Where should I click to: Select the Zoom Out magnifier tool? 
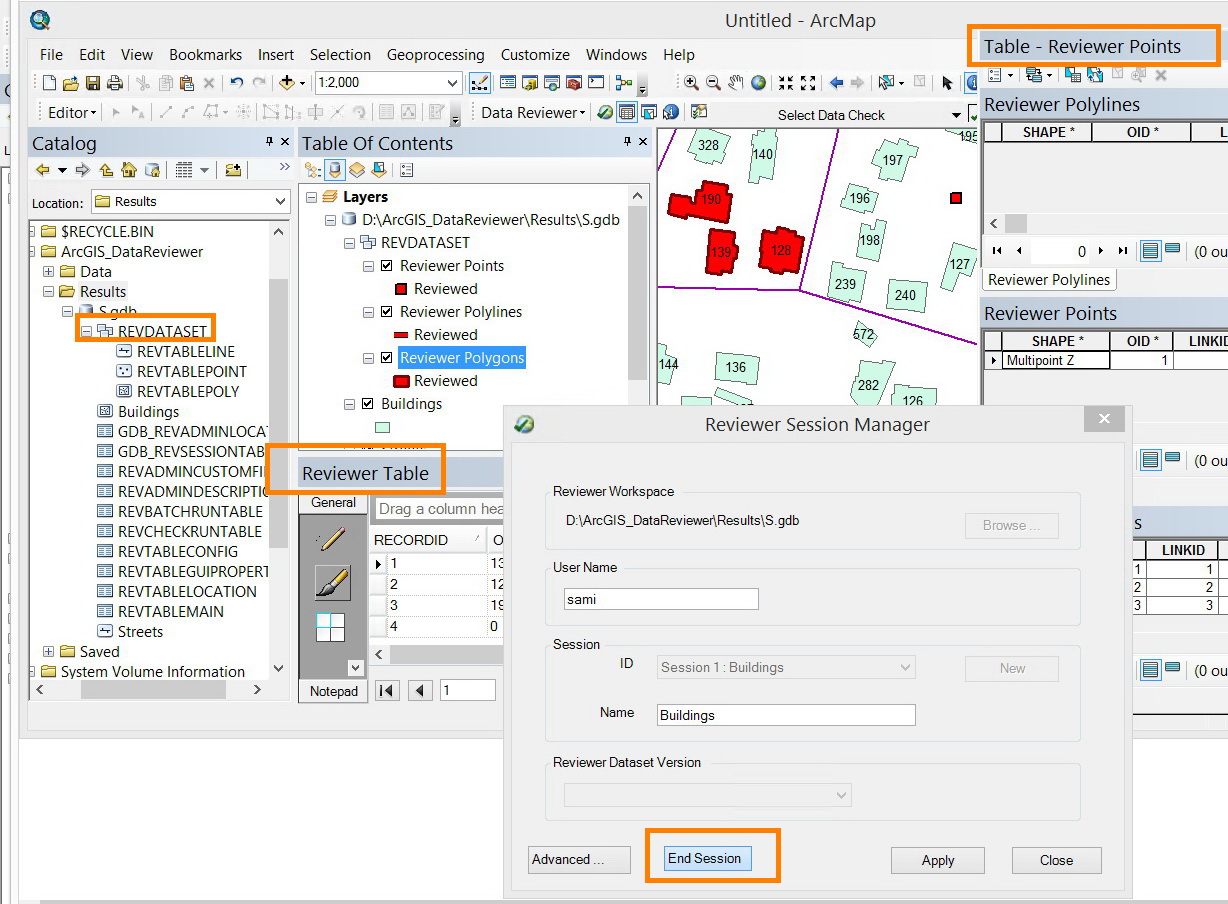(713, 83)
